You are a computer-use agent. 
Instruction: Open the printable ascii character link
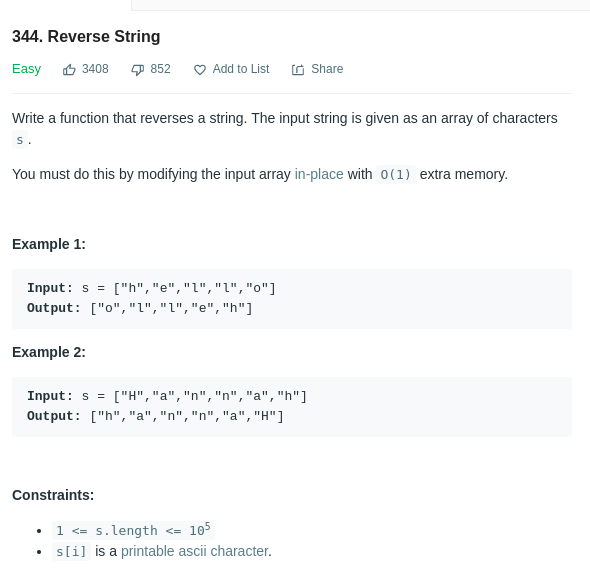[x=195, y=551]
